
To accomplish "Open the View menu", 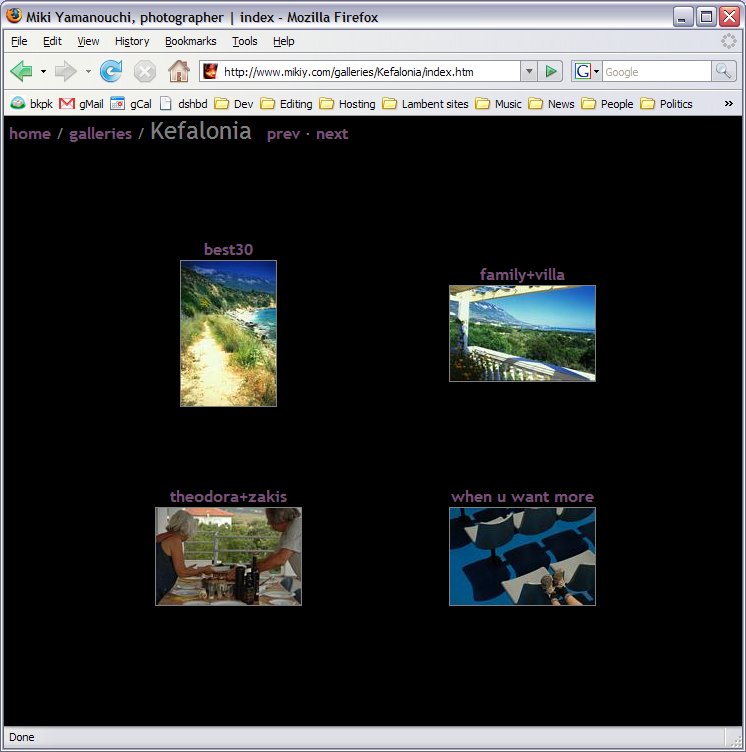I will pyautogui.click(x=88, y=41).
